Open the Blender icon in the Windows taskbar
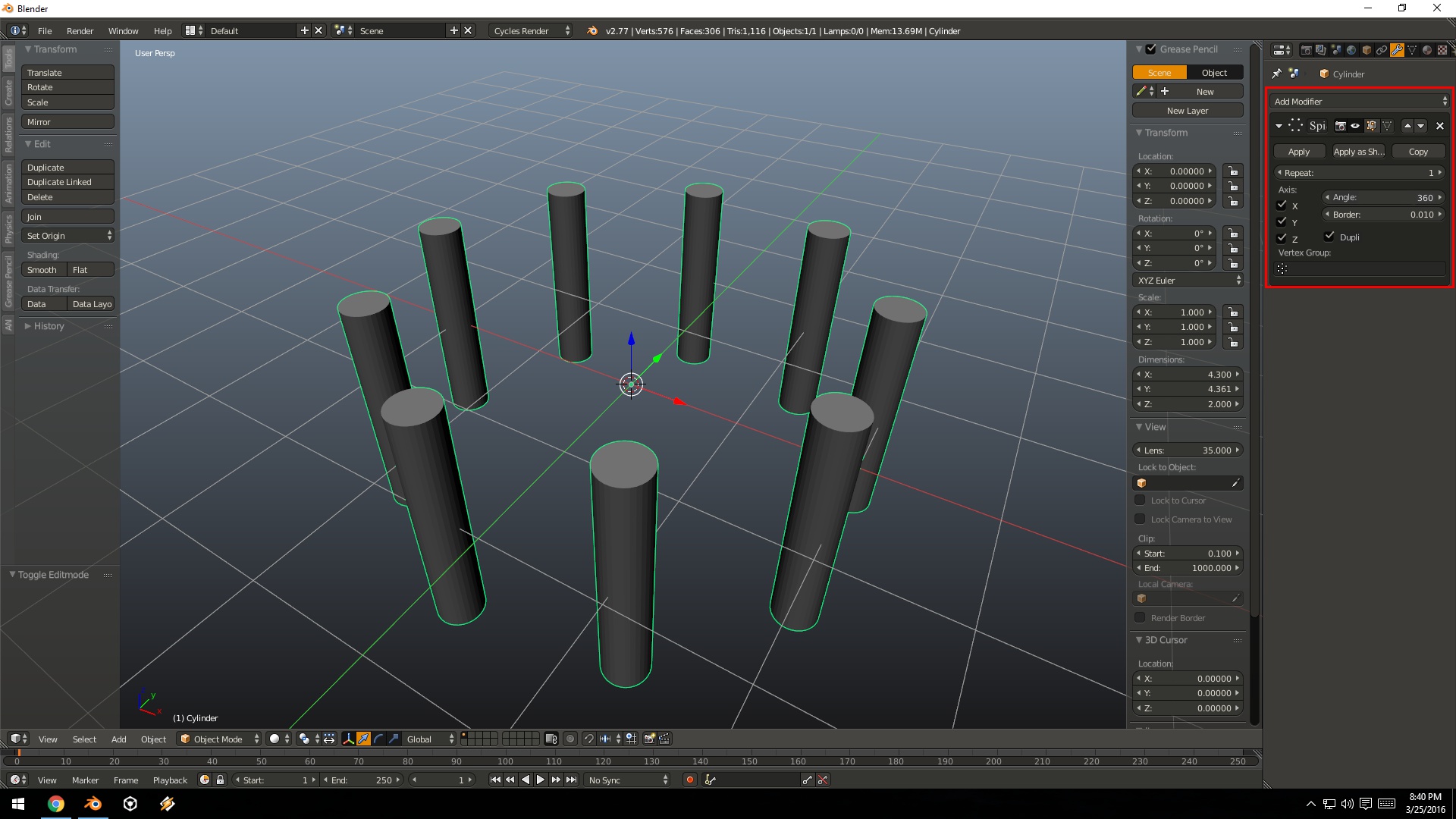This screenshot has width=1456, height=819. pos(93,804)
